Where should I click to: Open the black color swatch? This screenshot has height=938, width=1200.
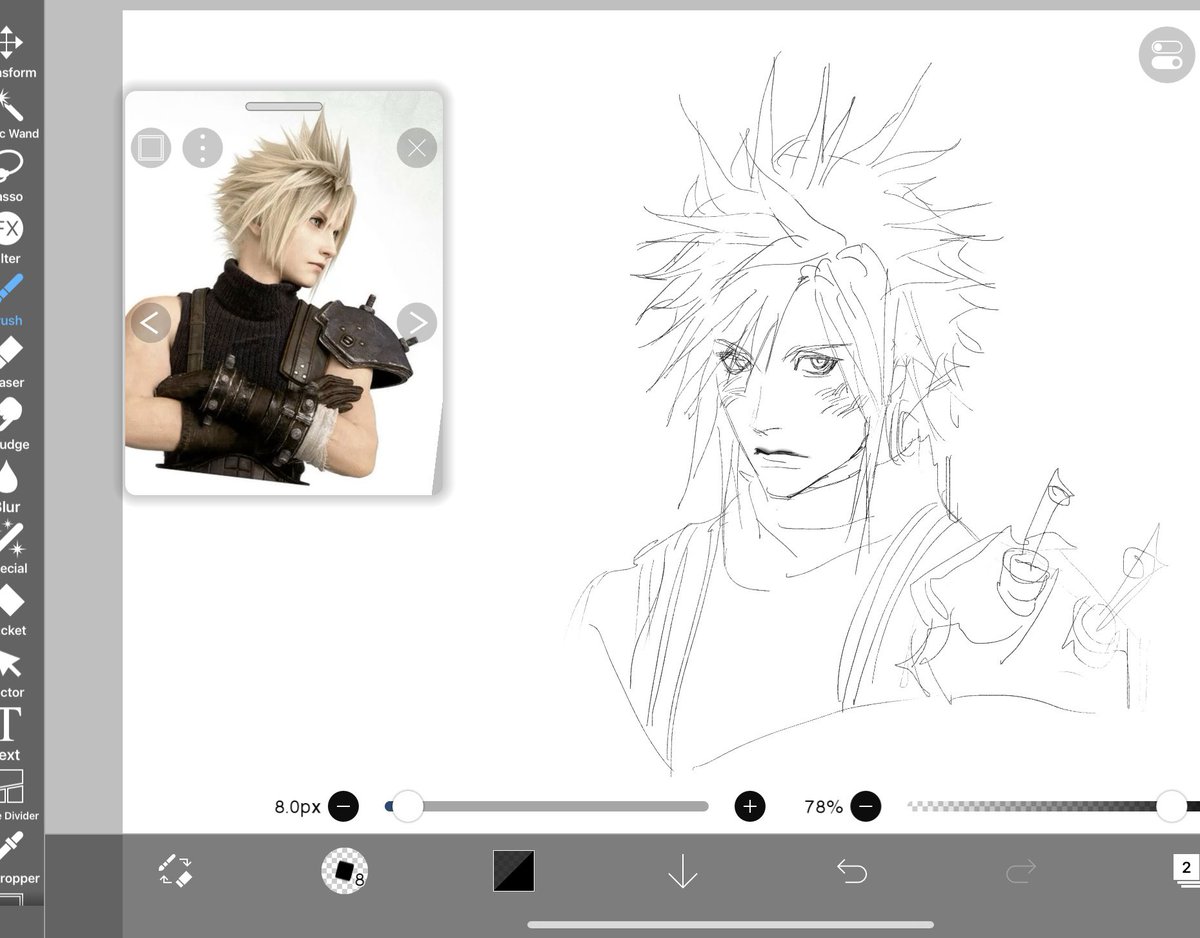point(514,871)
